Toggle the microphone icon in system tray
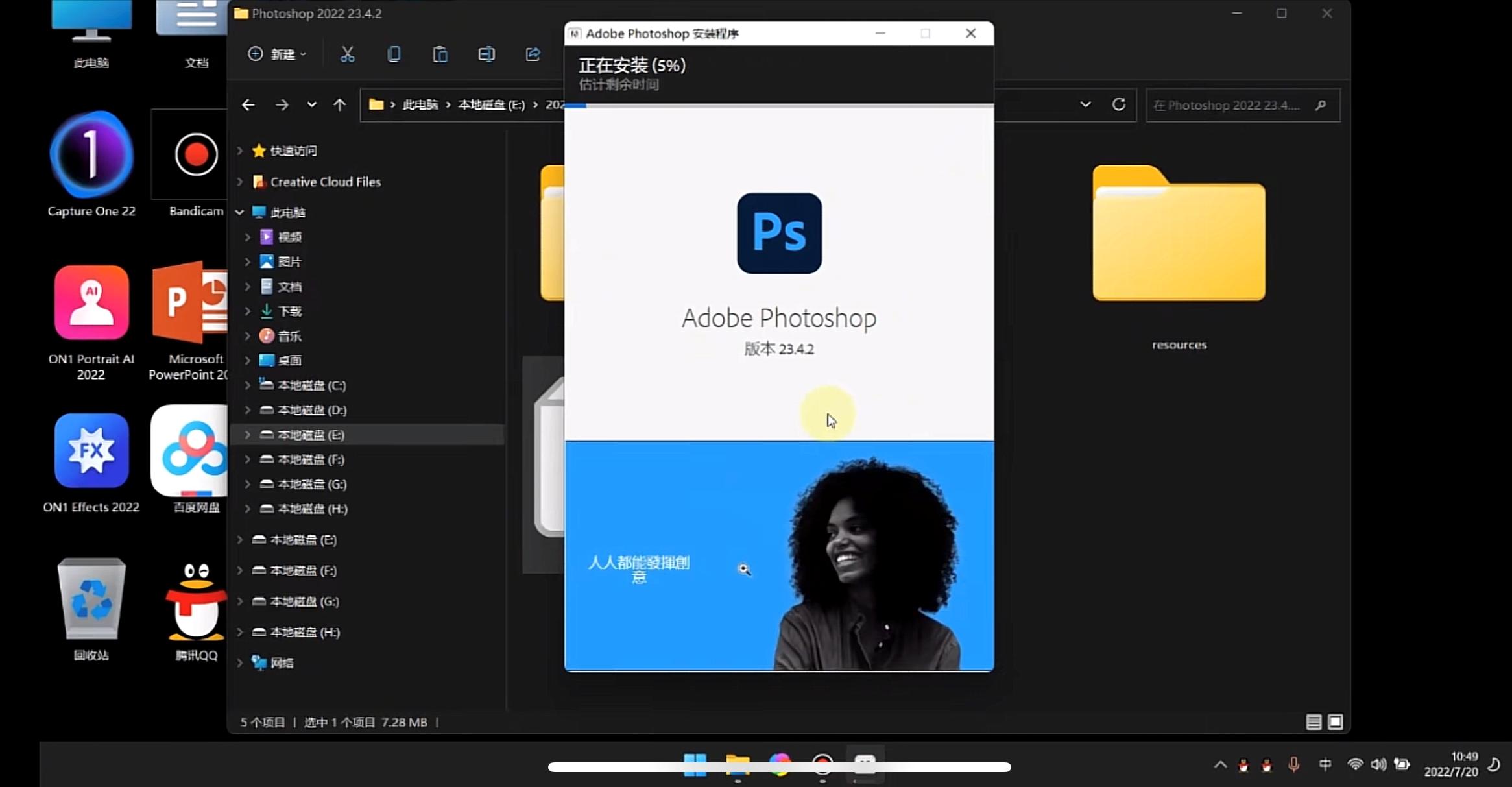The width and height of the screenshot is (1512, 787). pyautogui.click(x=1294, y=764)
